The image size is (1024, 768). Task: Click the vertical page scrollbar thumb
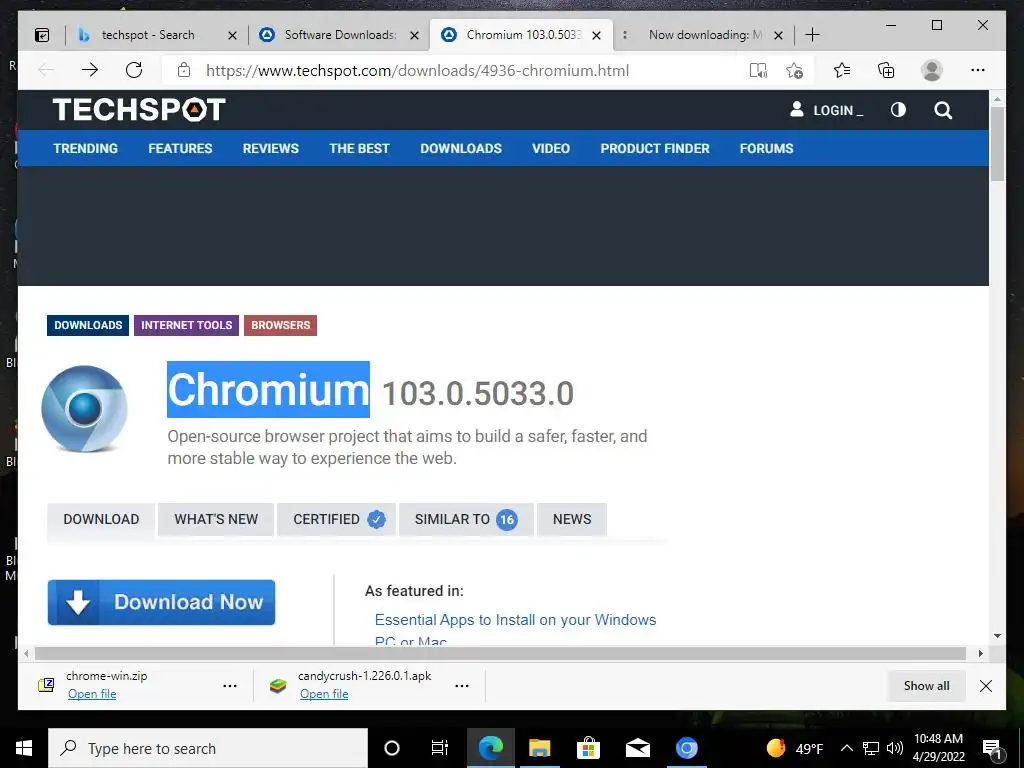997,144
